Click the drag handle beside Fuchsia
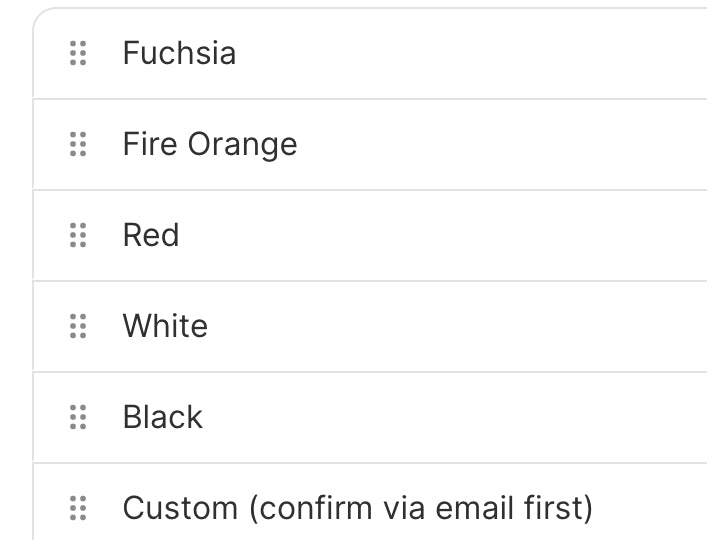707x540 pixels. point(78,53)
